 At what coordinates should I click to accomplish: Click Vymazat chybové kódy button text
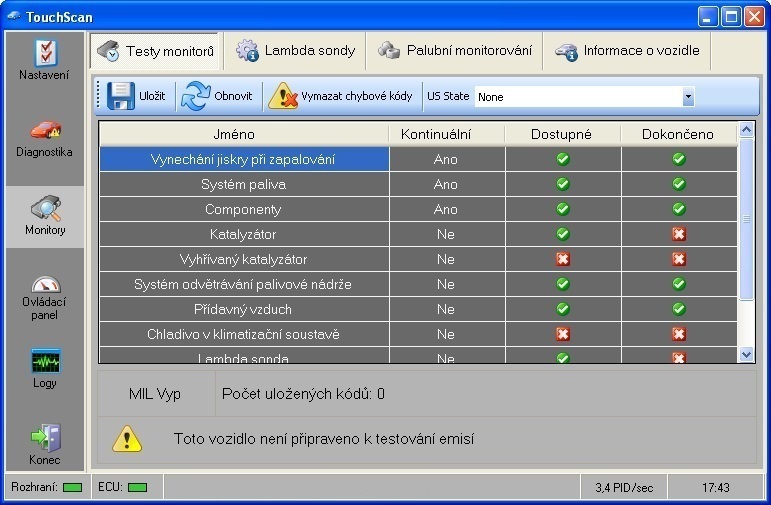(356, 96)
